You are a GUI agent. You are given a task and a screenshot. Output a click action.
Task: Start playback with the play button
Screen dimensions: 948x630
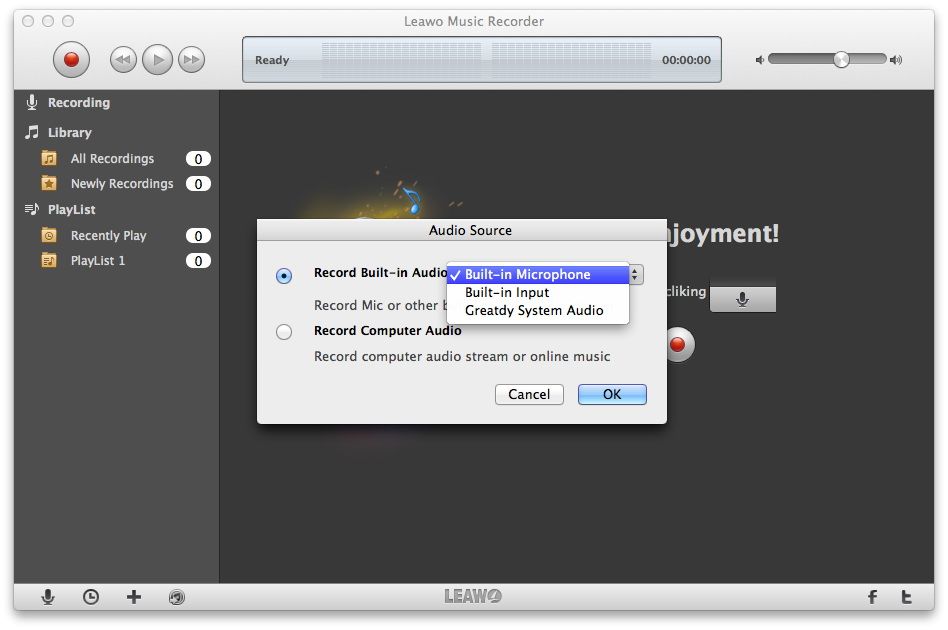click(x=158, y=59)
